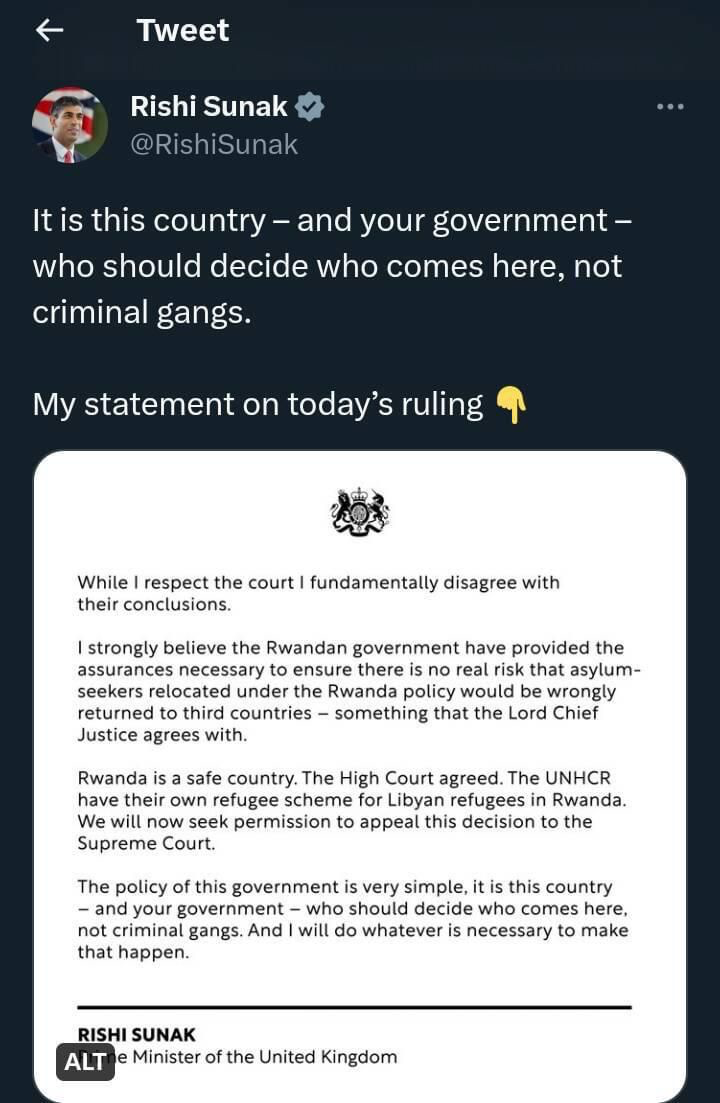Open the @RishiSunak handle link
This screenshot has height=1103, width=720.
pyautogui.click(x=214, y=144)
